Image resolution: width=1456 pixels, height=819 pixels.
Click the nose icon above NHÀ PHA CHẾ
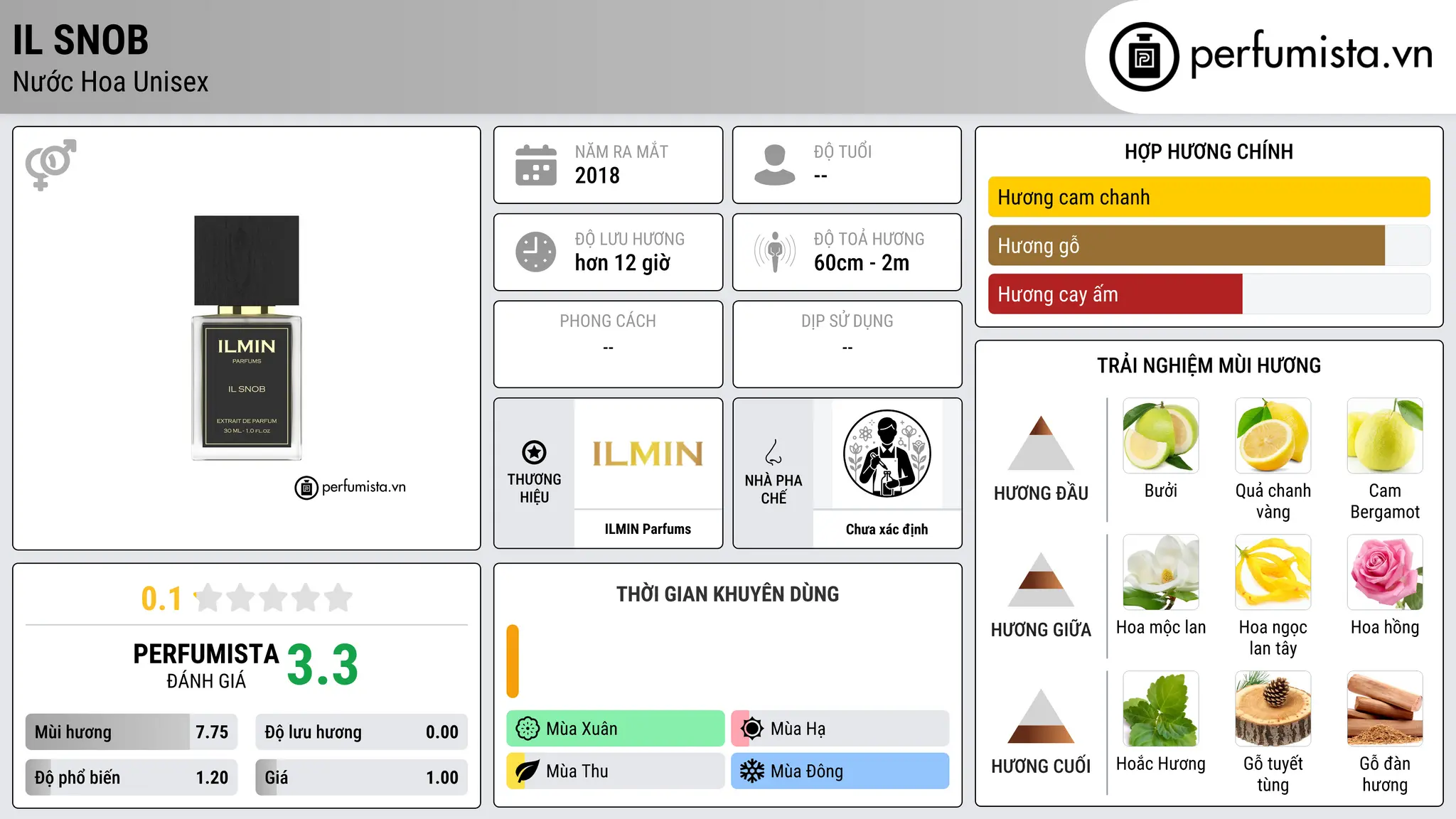[x=773, y=452]
